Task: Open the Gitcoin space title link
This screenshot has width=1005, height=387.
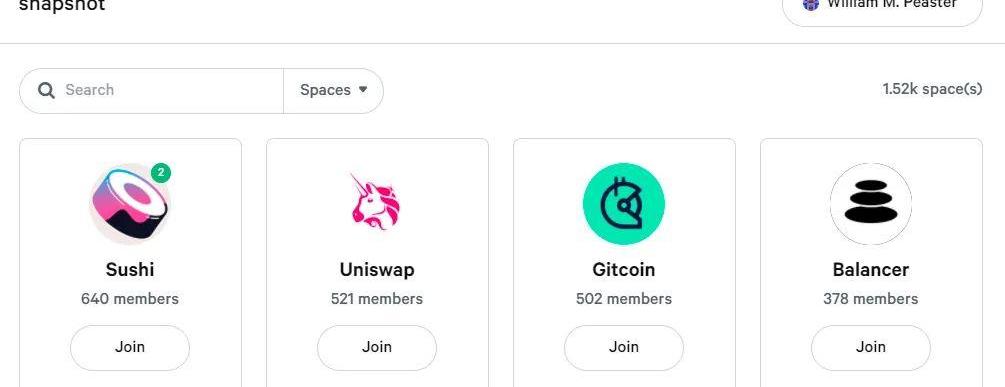Action: pos(624,270)
